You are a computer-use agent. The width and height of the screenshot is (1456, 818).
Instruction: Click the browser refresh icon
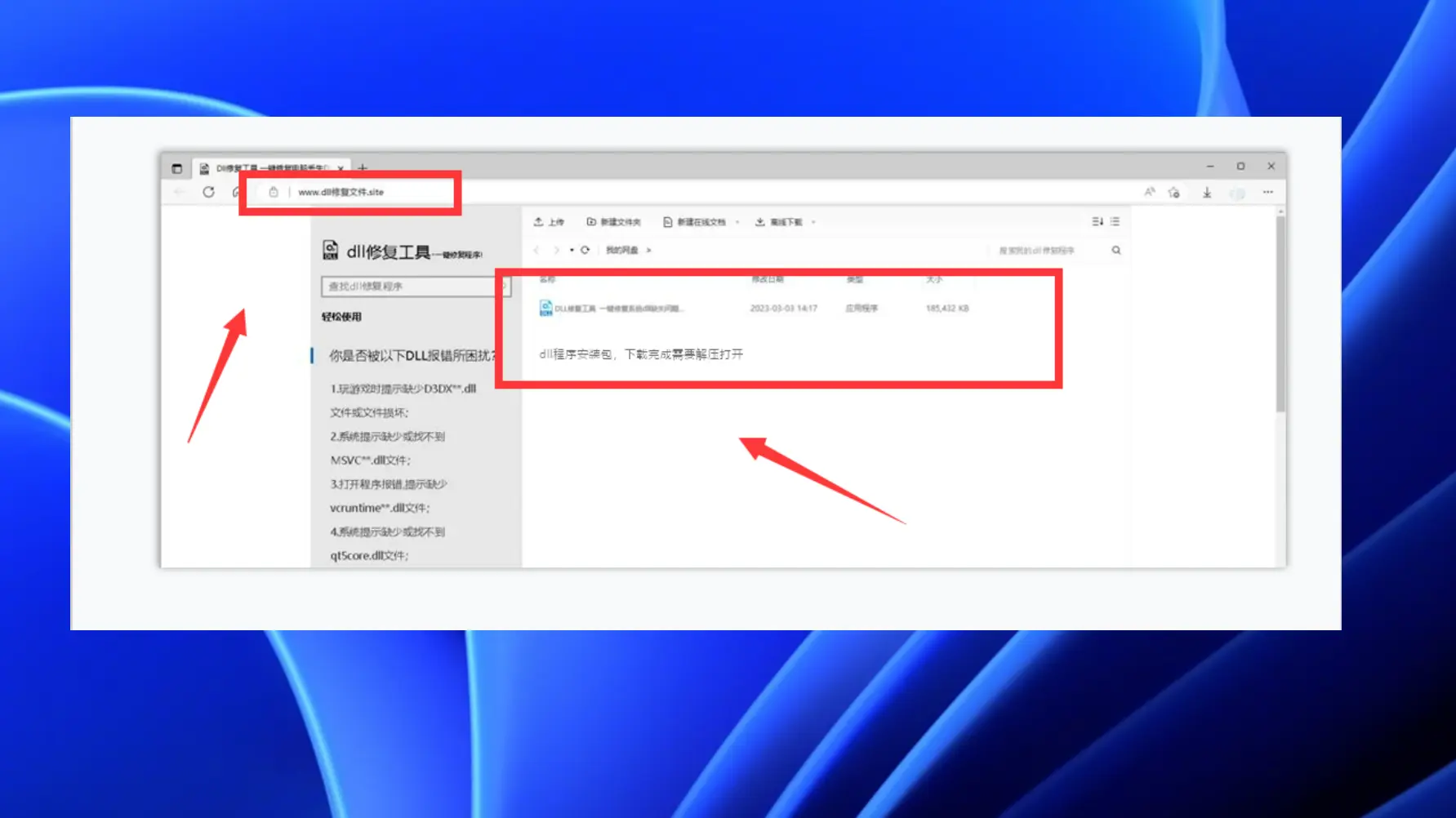point(209,193)
